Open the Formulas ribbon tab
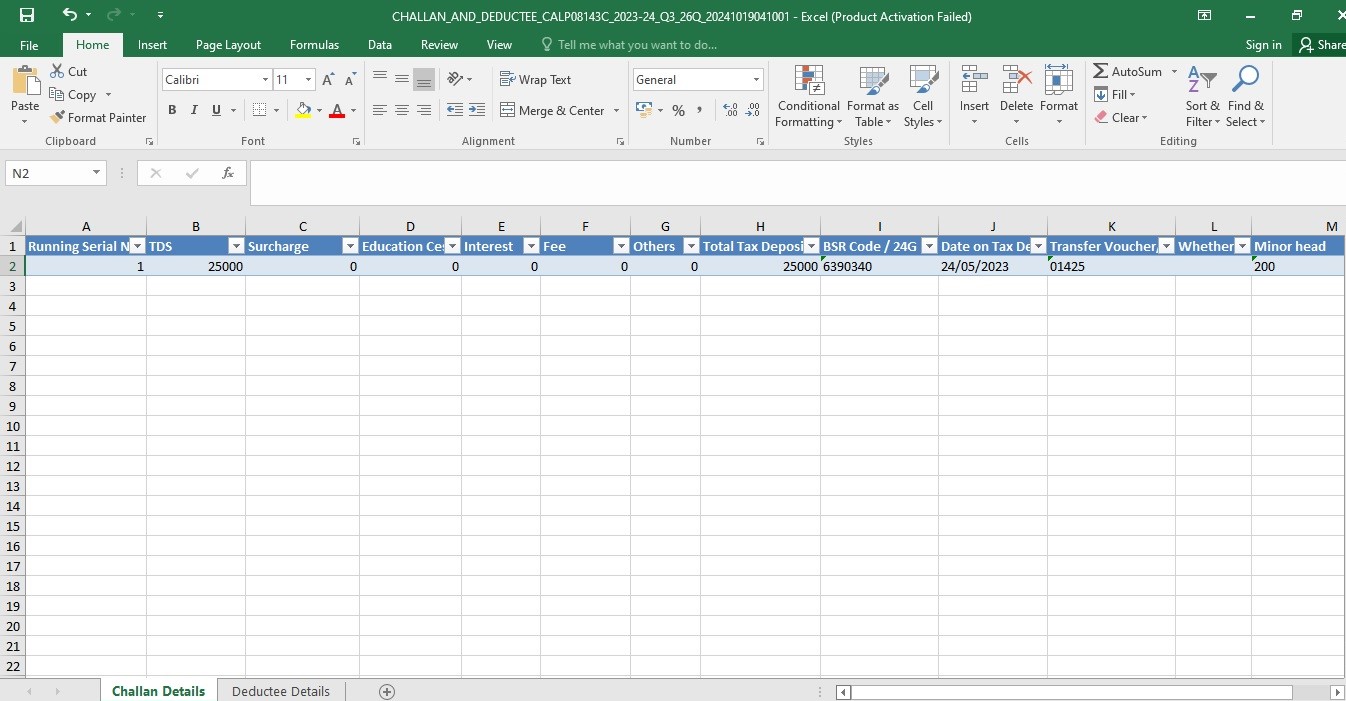This screenshot has height=701, width=1346. 314,45
